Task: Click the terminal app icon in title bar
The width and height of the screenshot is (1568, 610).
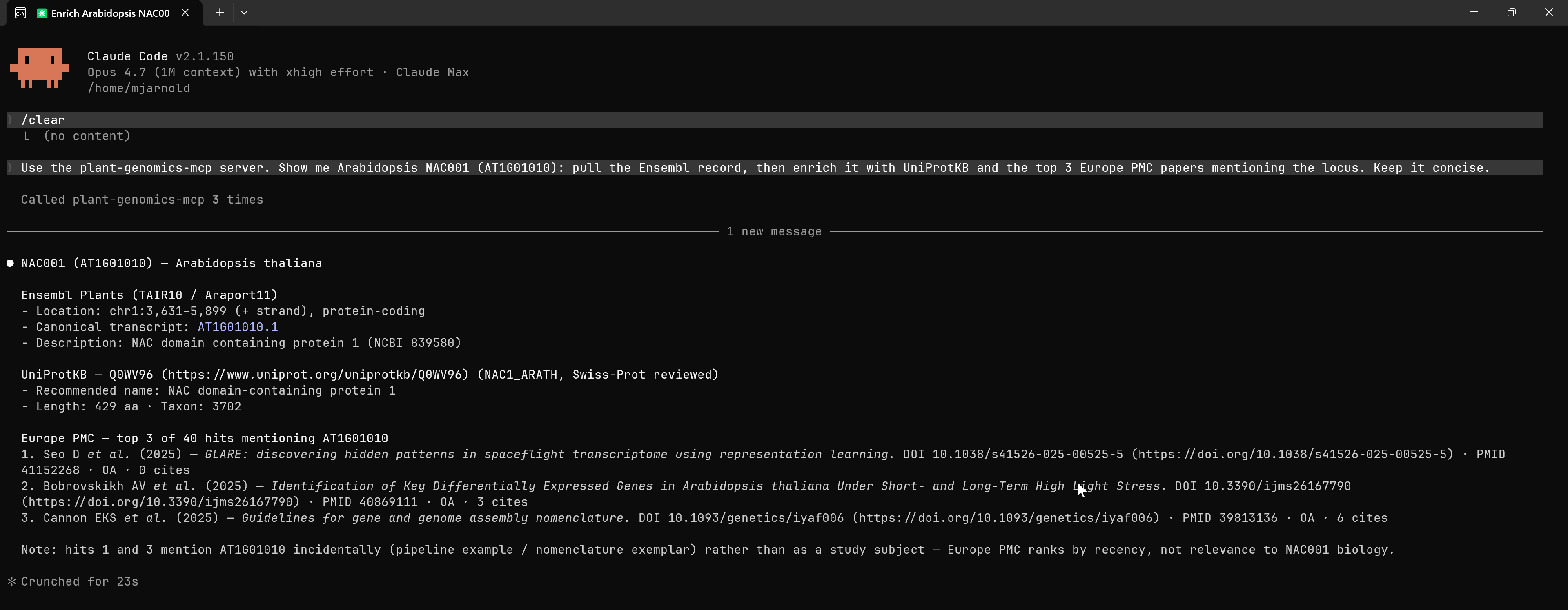Action: click(x=20, y=13)
